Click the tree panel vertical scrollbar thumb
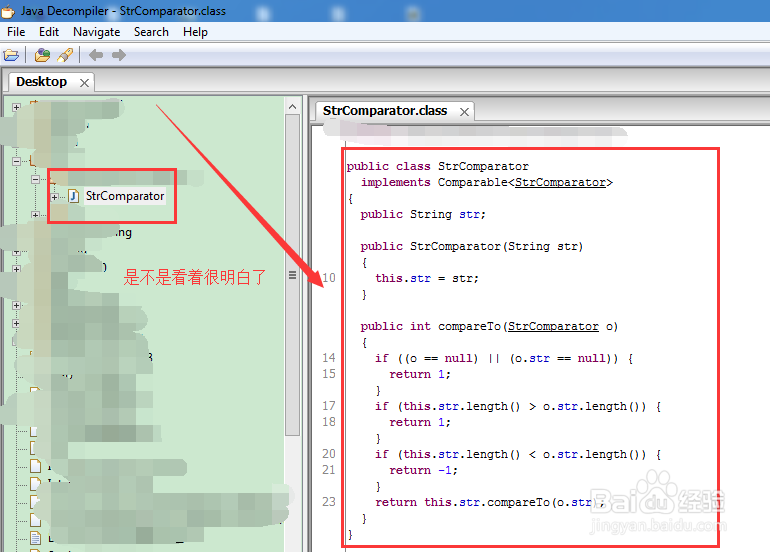Viewport: 770px width, 552px height. pyautogui.click(x=293, y=275)
